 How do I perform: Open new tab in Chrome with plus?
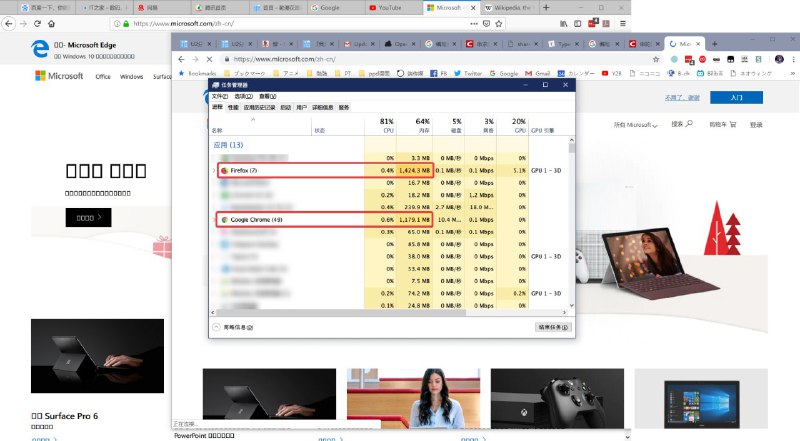[715, 44]
